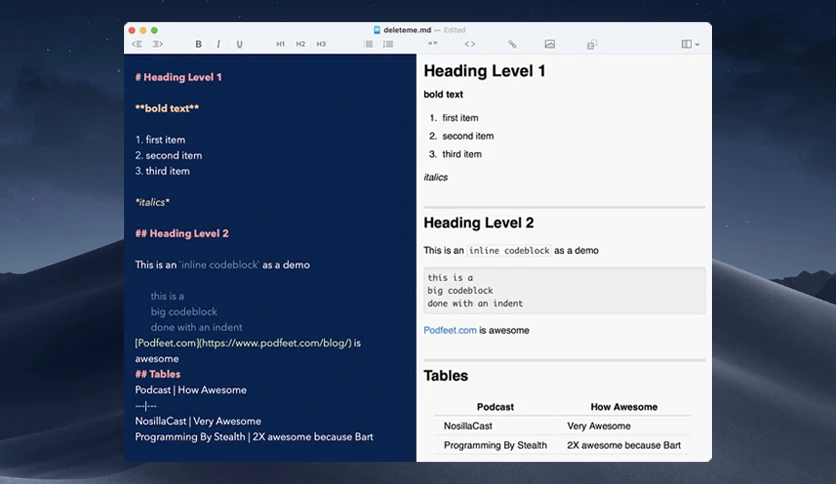Apply Heading 2 with the H2 button
Image resolution: width=836 pixels, height=484 pixels.
(x=301, y=44)
